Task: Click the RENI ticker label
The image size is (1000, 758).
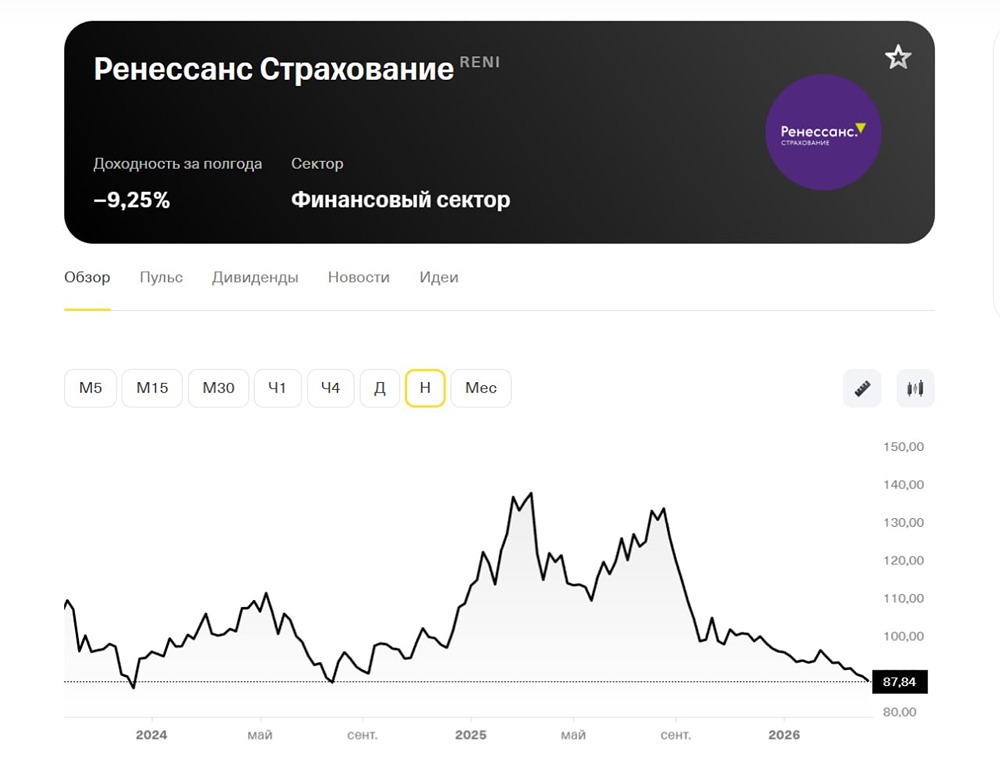Action: click(x=479, y=61)
